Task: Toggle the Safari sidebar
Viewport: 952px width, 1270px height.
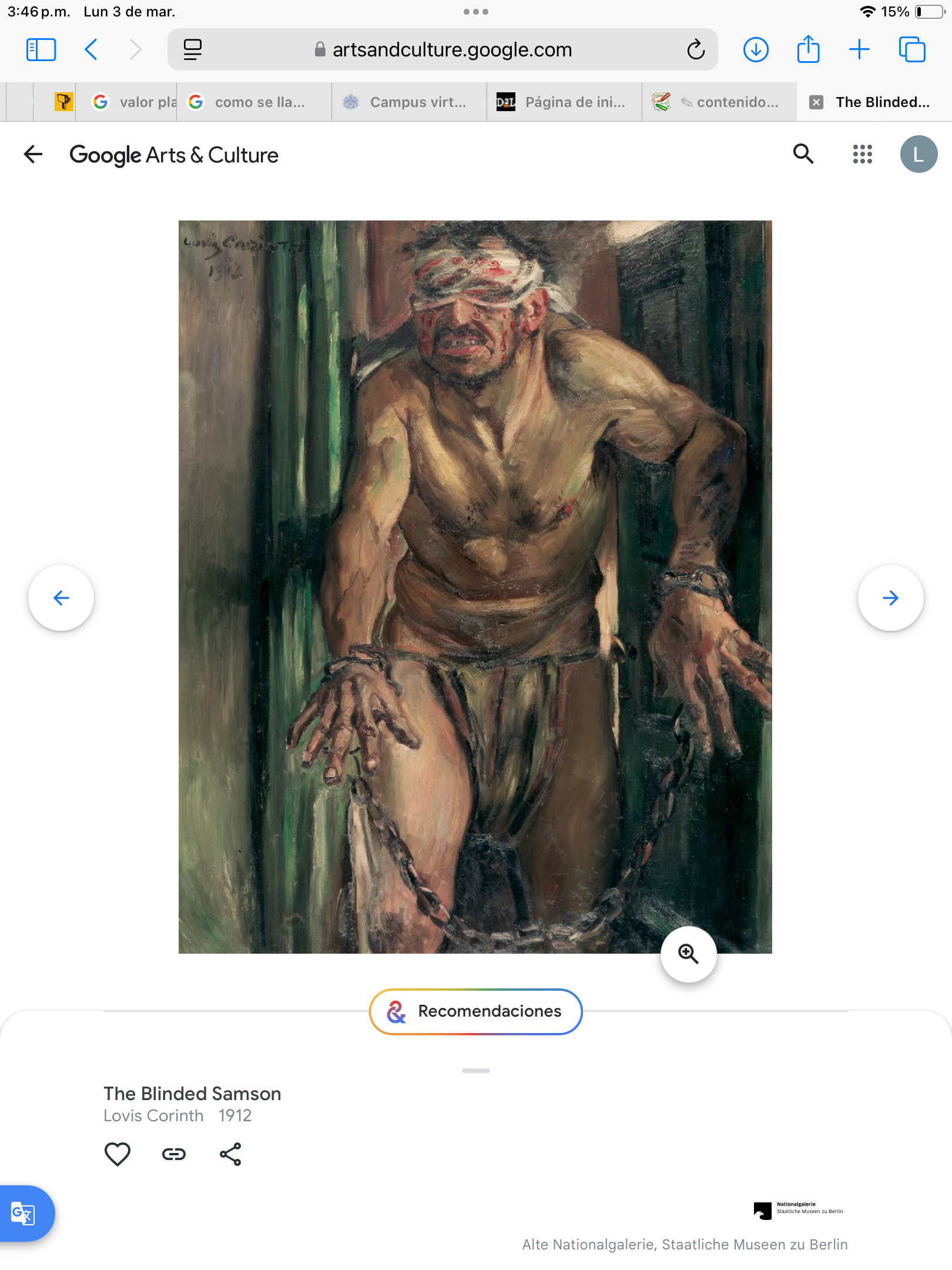Action: pyautogui.click(x=41, y=49)
